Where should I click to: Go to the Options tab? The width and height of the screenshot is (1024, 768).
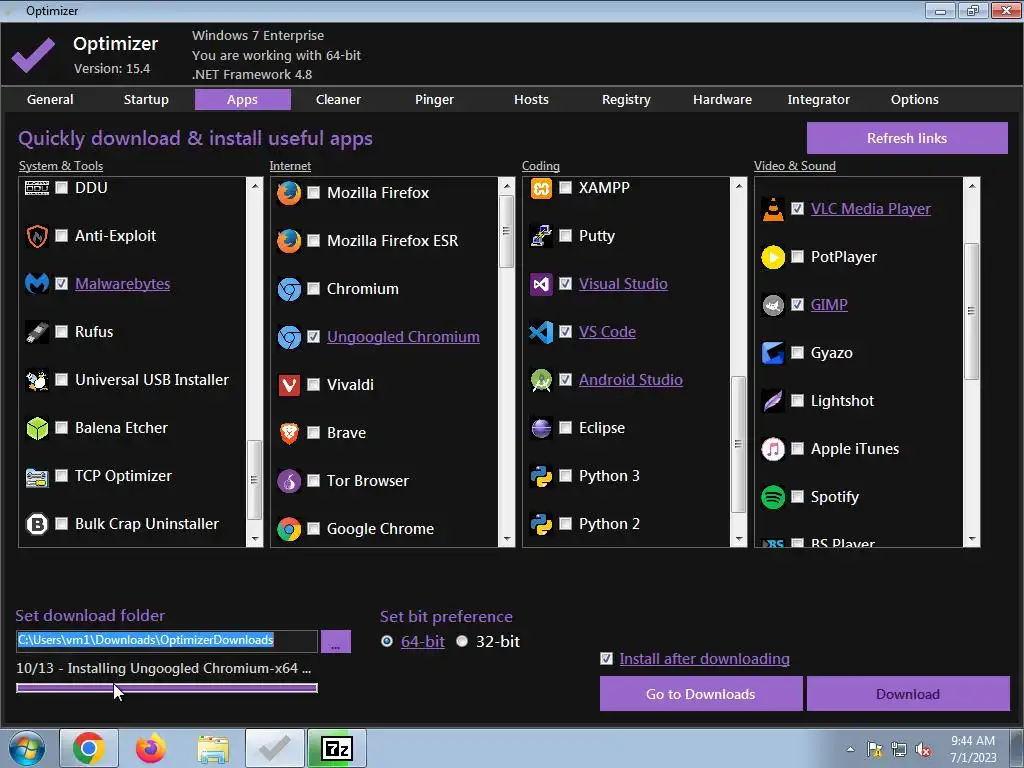(914, 99)
